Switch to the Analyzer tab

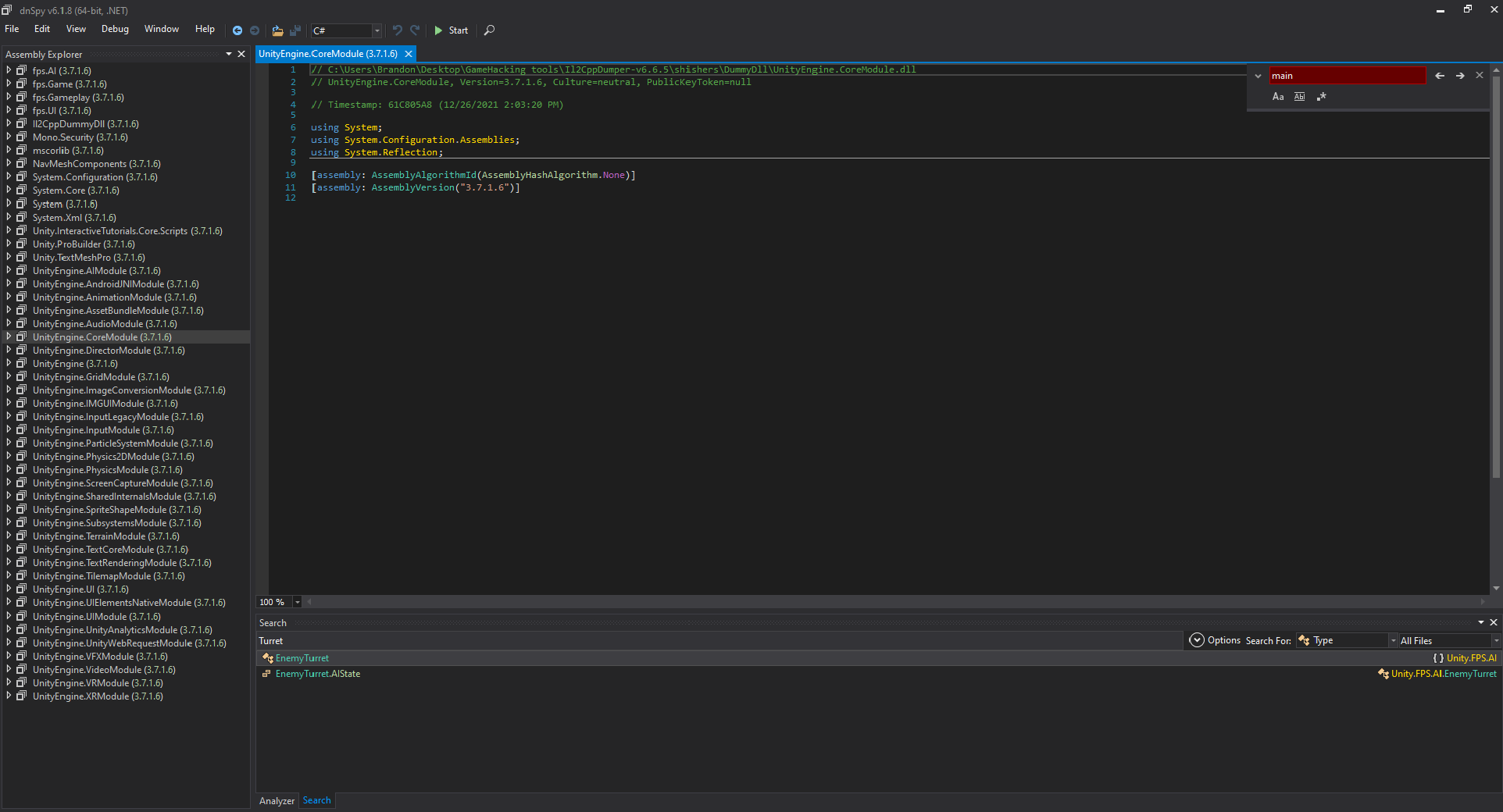pyautogui.click(x=277, y=800)
